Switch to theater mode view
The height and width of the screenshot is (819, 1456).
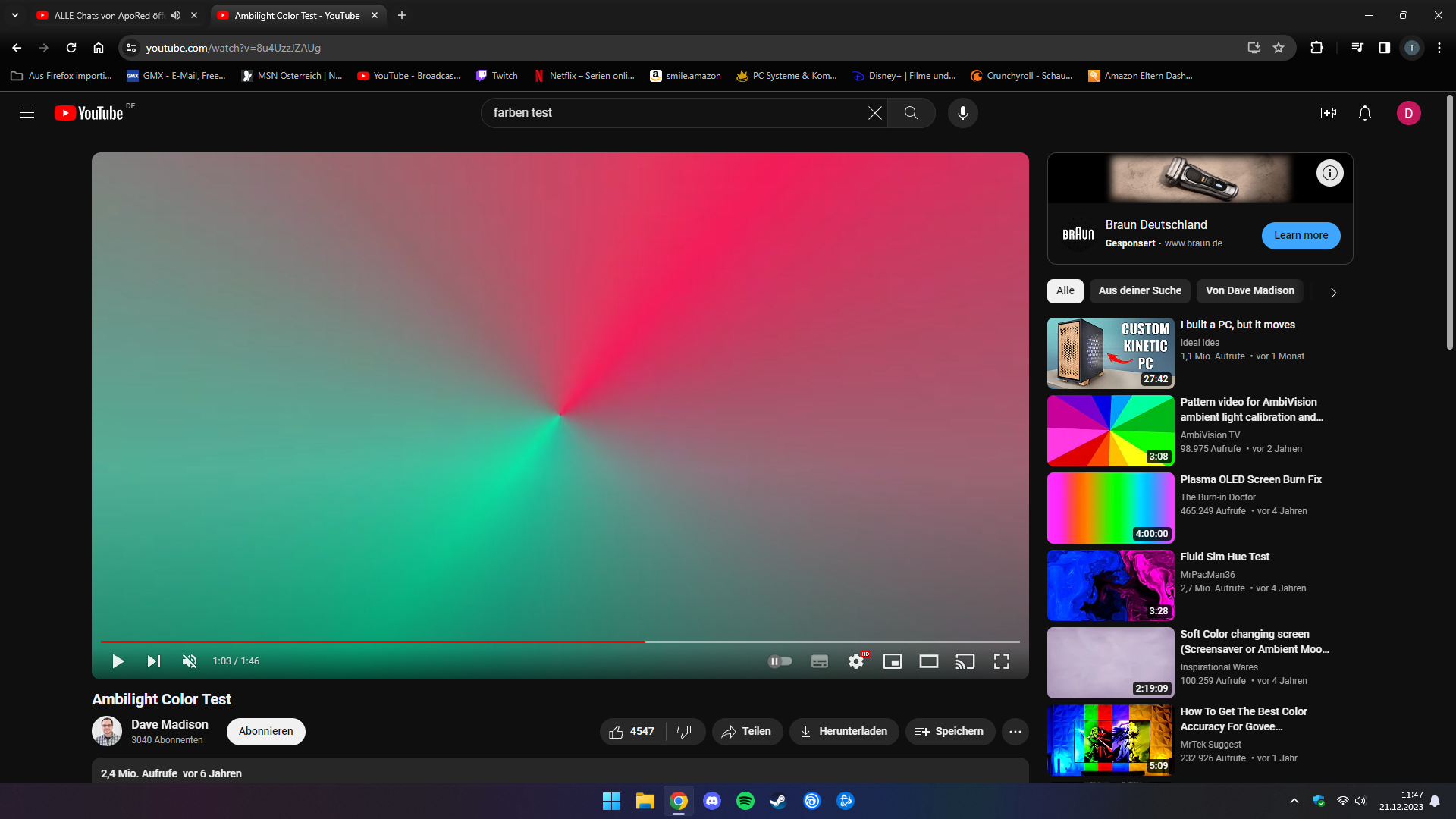[929, 661]
